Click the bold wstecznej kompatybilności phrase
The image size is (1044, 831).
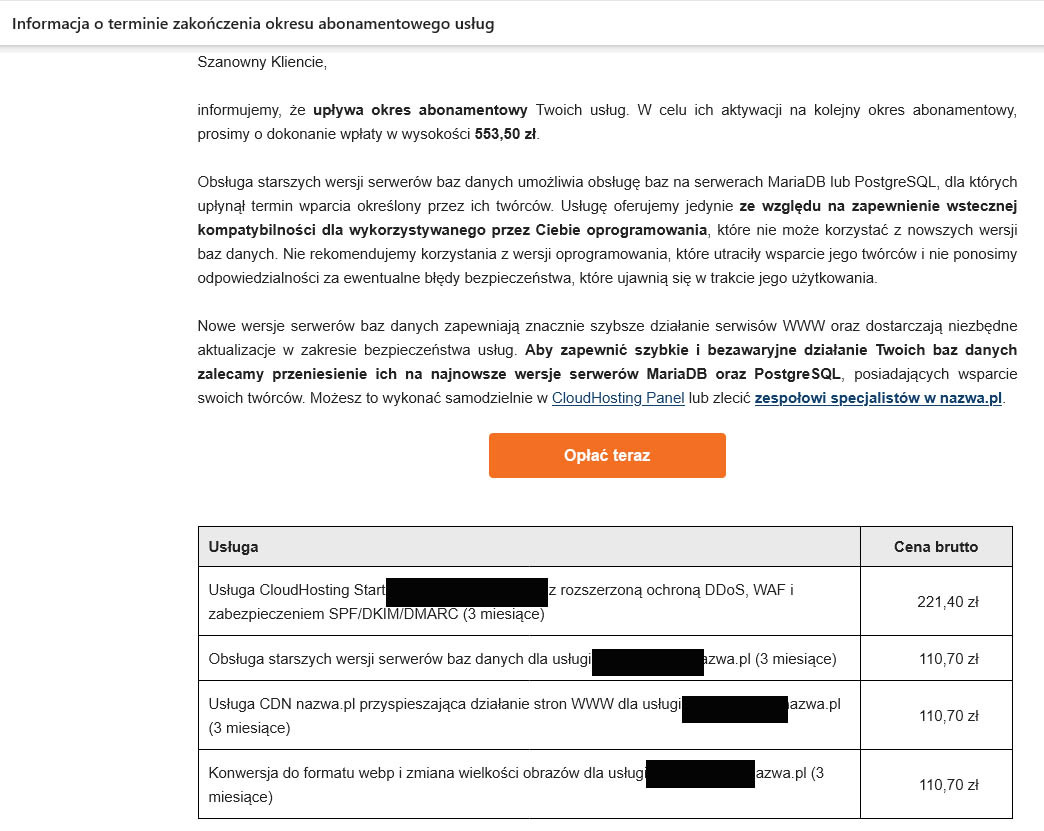(x=877, y=206)
